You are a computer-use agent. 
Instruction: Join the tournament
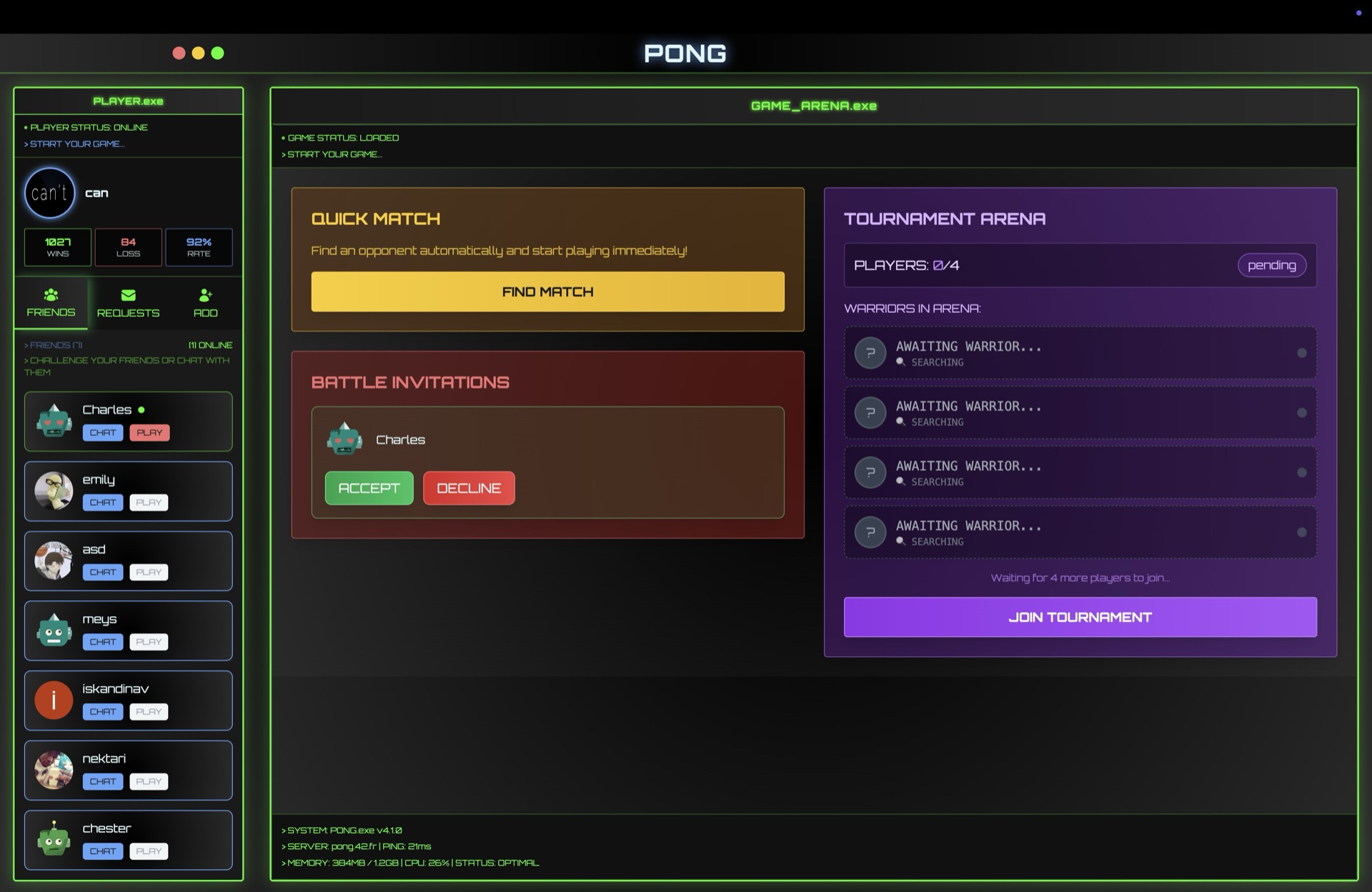click(1080, 616)
